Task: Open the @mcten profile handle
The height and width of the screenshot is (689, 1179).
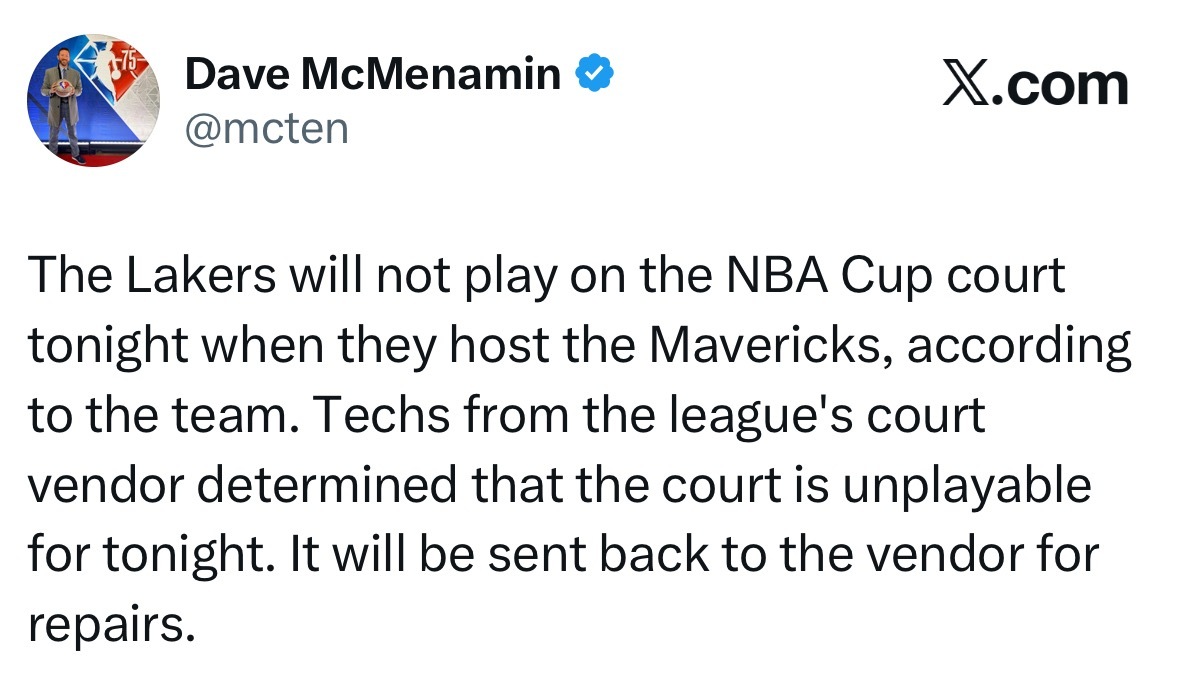Action: 266,127
